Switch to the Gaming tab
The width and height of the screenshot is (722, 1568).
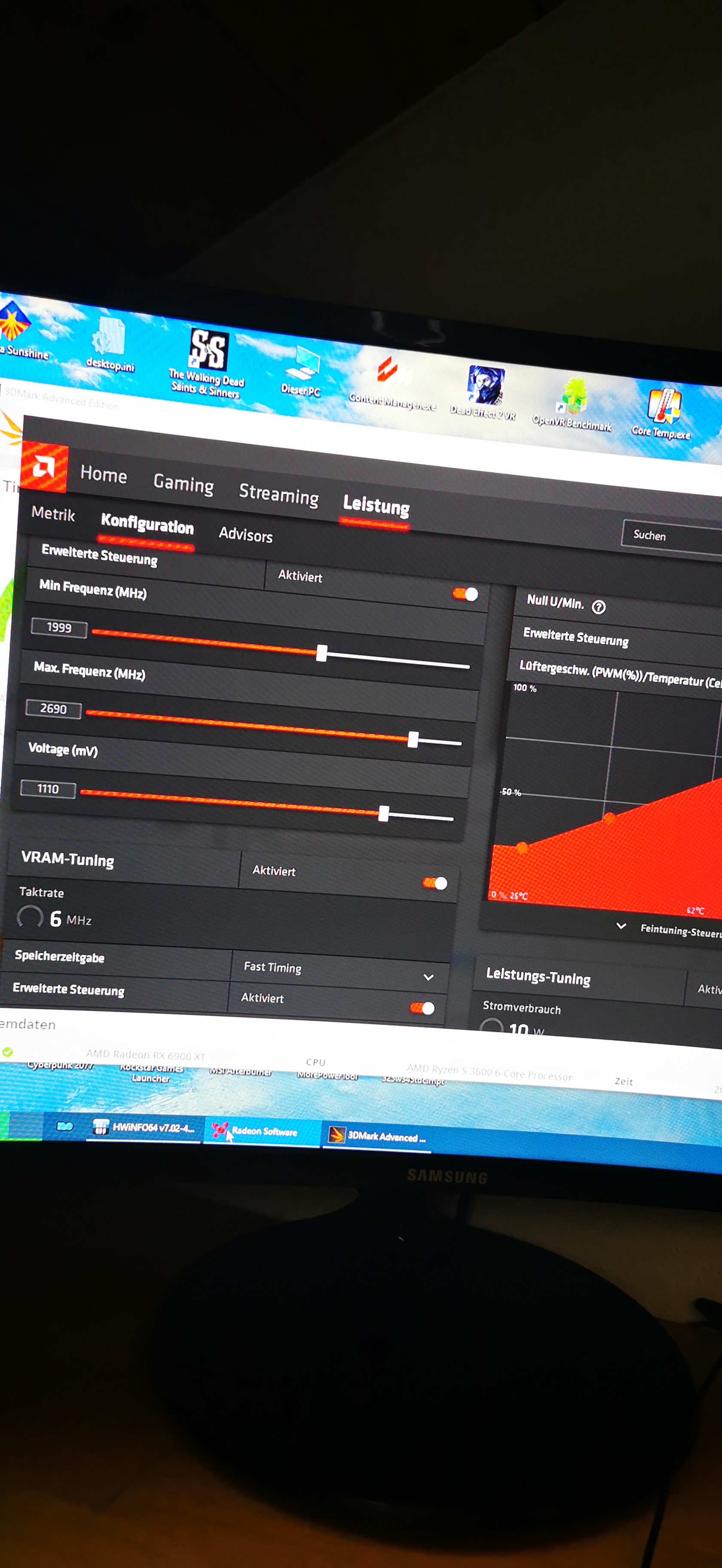pyautogui.click(x=183, y=483)
